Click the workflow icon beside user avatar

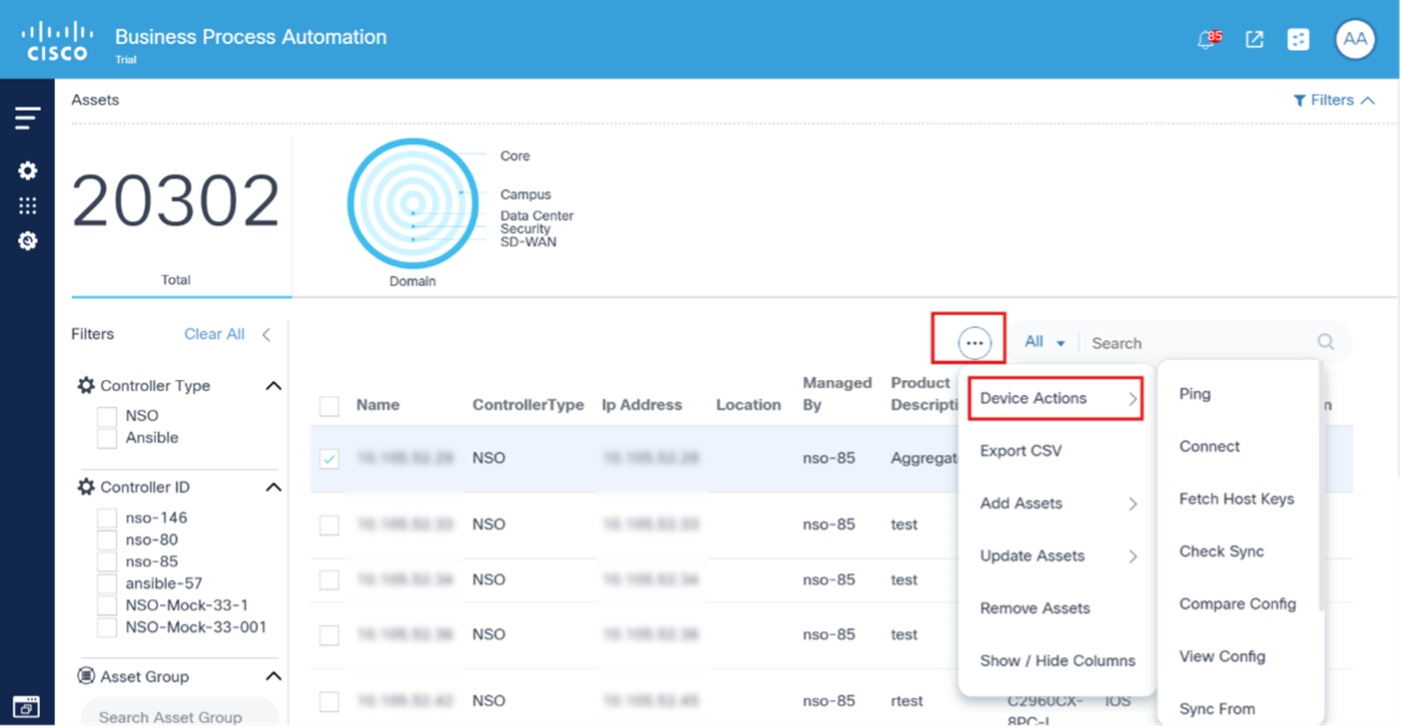pyautogui.click(x=1298, y=40)
